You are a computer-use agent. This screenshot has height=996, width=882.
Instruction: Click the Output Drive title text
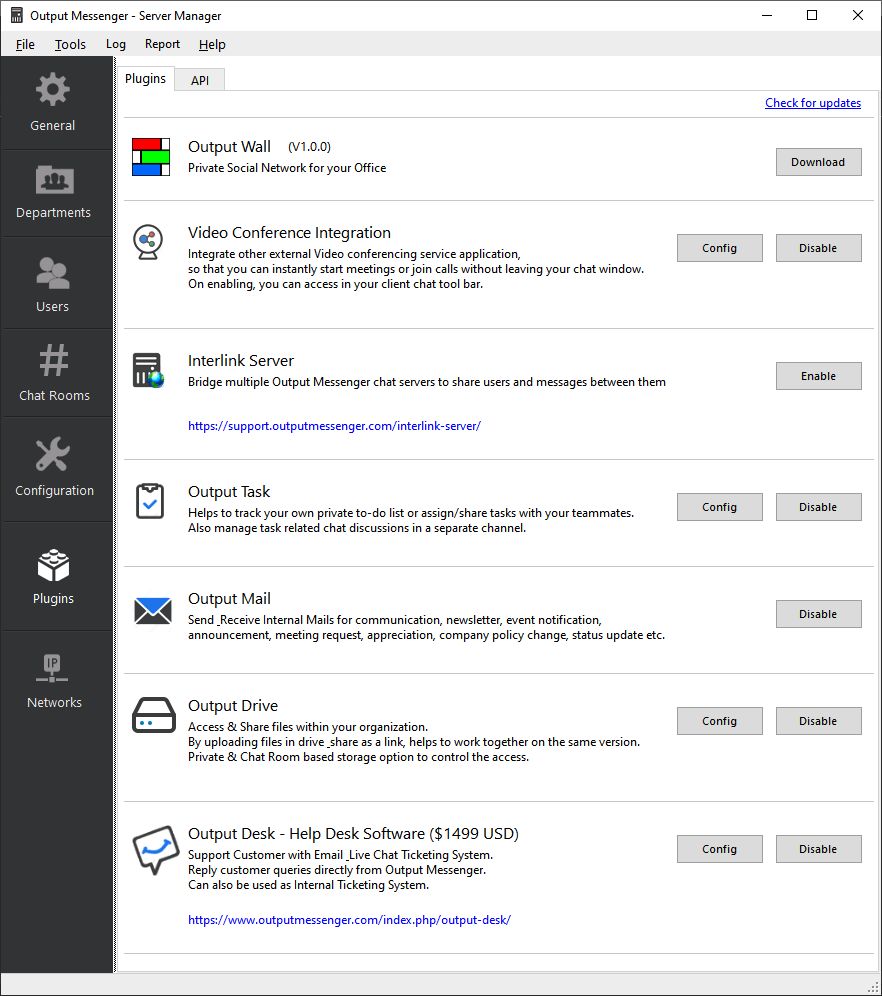coord(233,706)
